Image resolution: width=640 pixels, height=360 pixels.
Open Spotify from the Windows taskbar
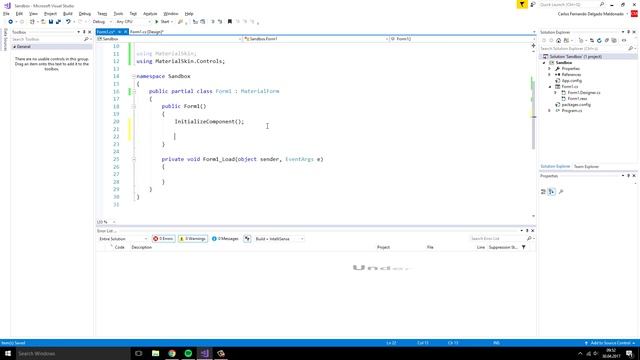pos(188,353)
